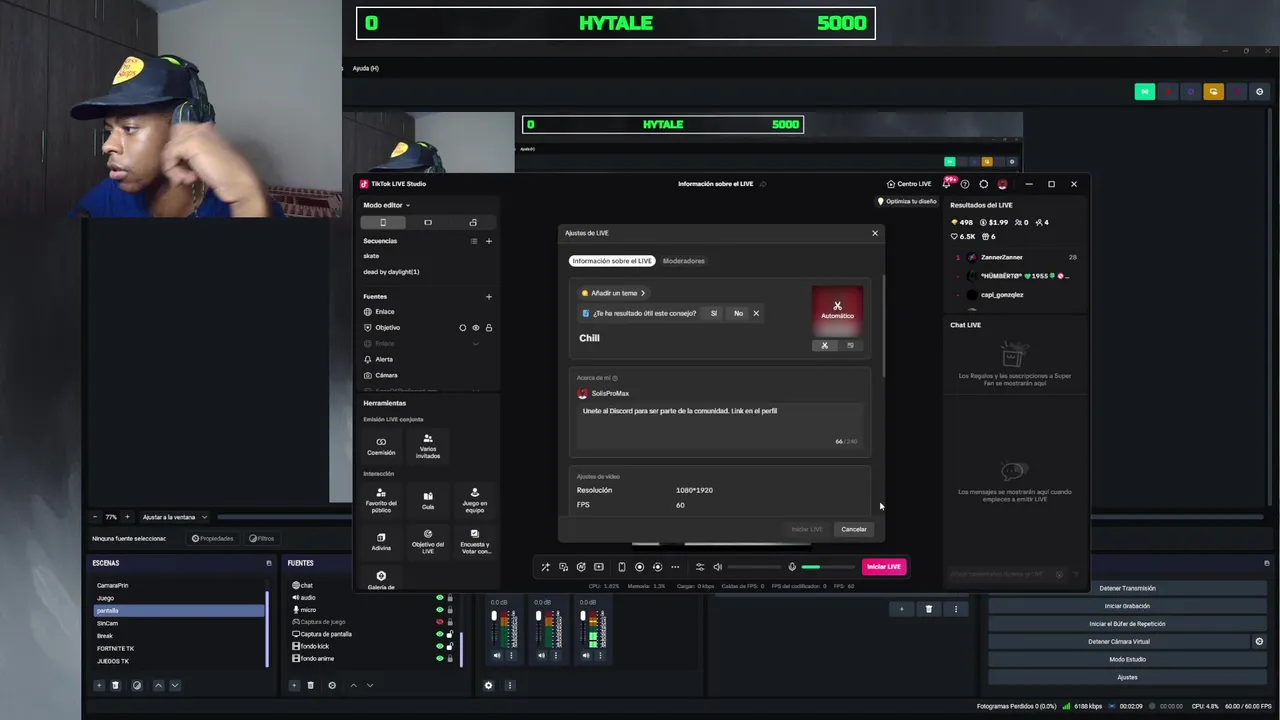Add a new scene in TikTok Secuencias
The height and width of the screenshot is (720, 1280).
pyautogui.click(x=489, y=241)
